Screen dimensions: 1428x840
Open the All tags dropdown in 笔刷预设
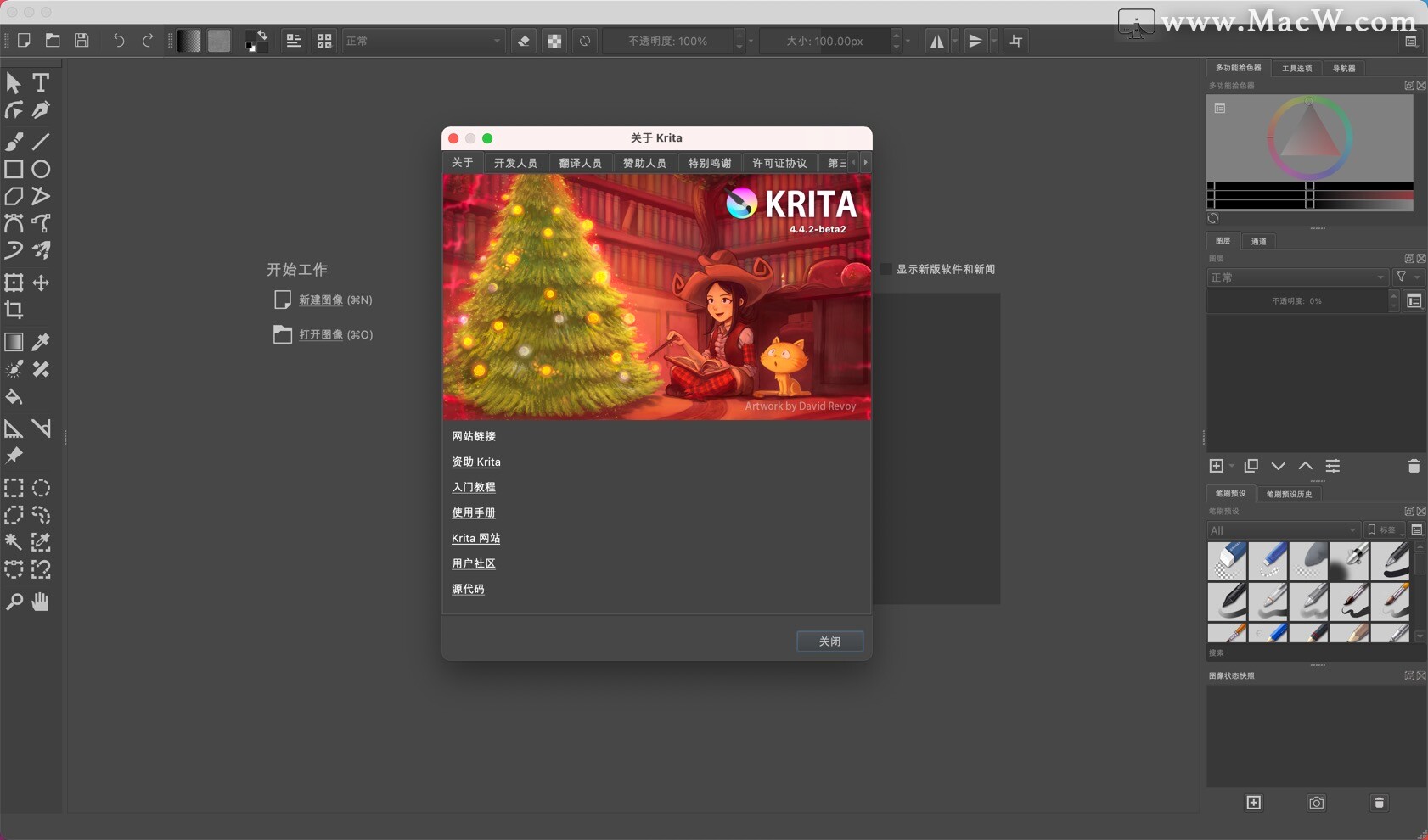[1284, 529]
